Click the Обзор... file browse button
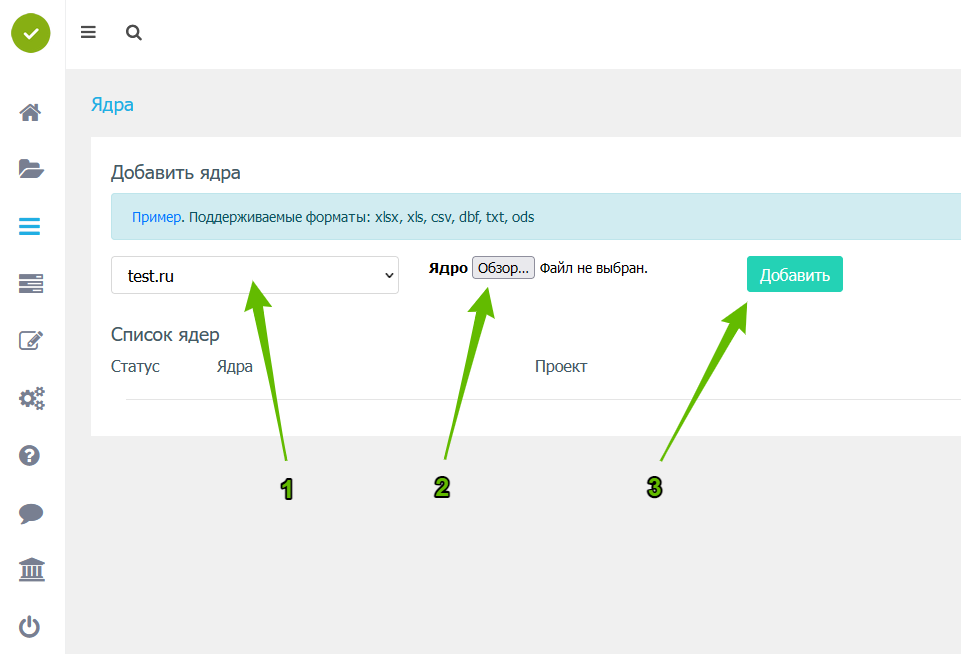 [503, 268]
